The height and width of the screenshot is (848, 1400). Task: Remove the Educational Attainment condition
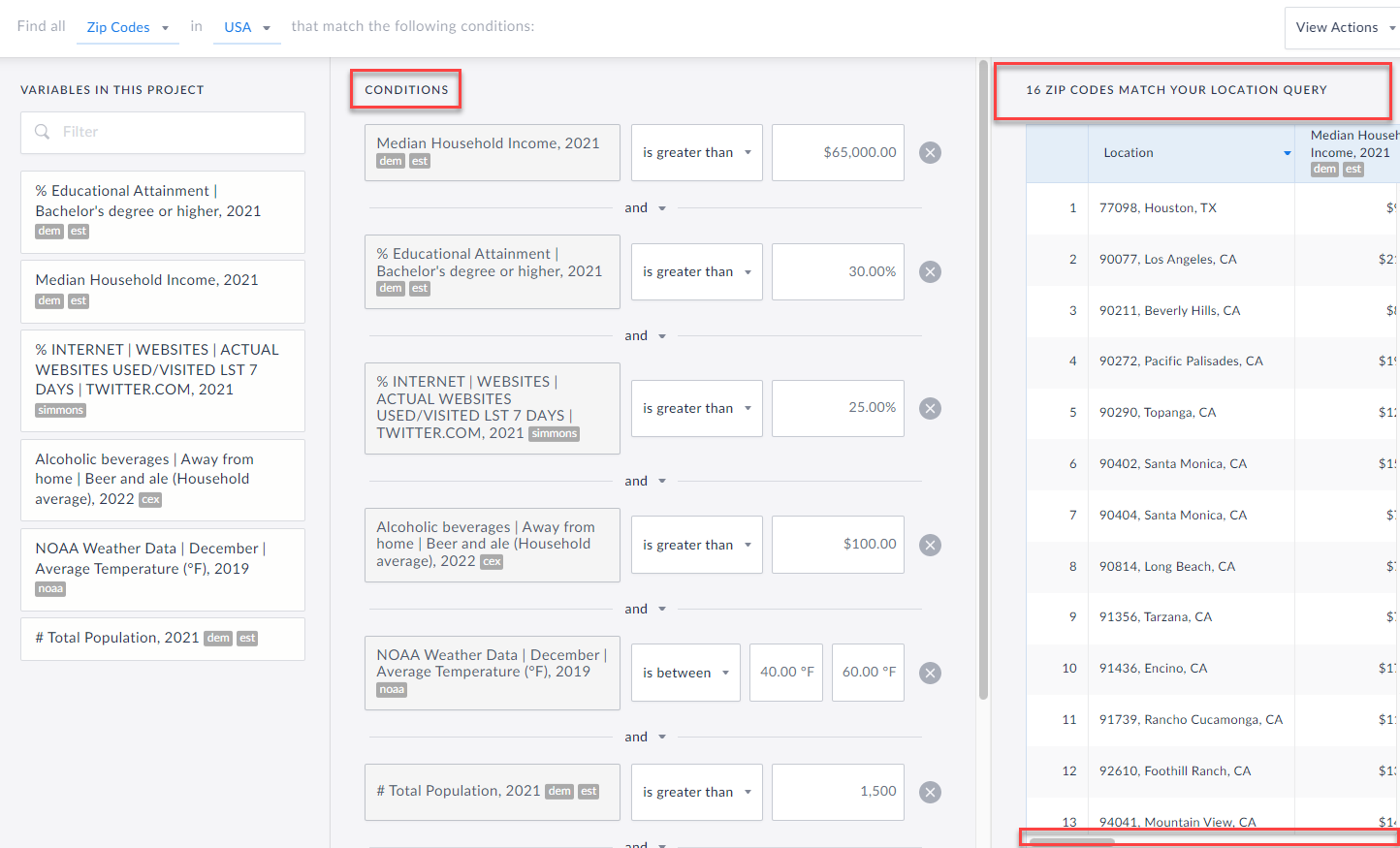coord(930,272)
